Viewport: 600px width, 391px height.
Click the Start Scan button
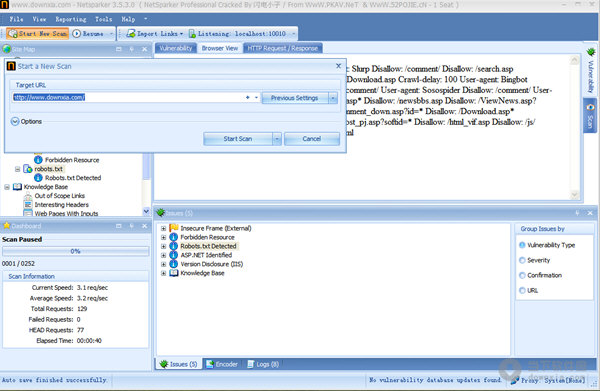[x=238, y=139]
